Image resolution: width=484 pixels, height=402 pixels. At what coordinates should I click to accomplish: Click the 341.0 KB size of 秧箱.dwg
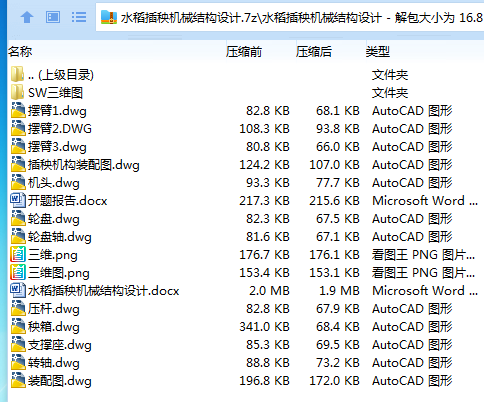coord(265,327)
